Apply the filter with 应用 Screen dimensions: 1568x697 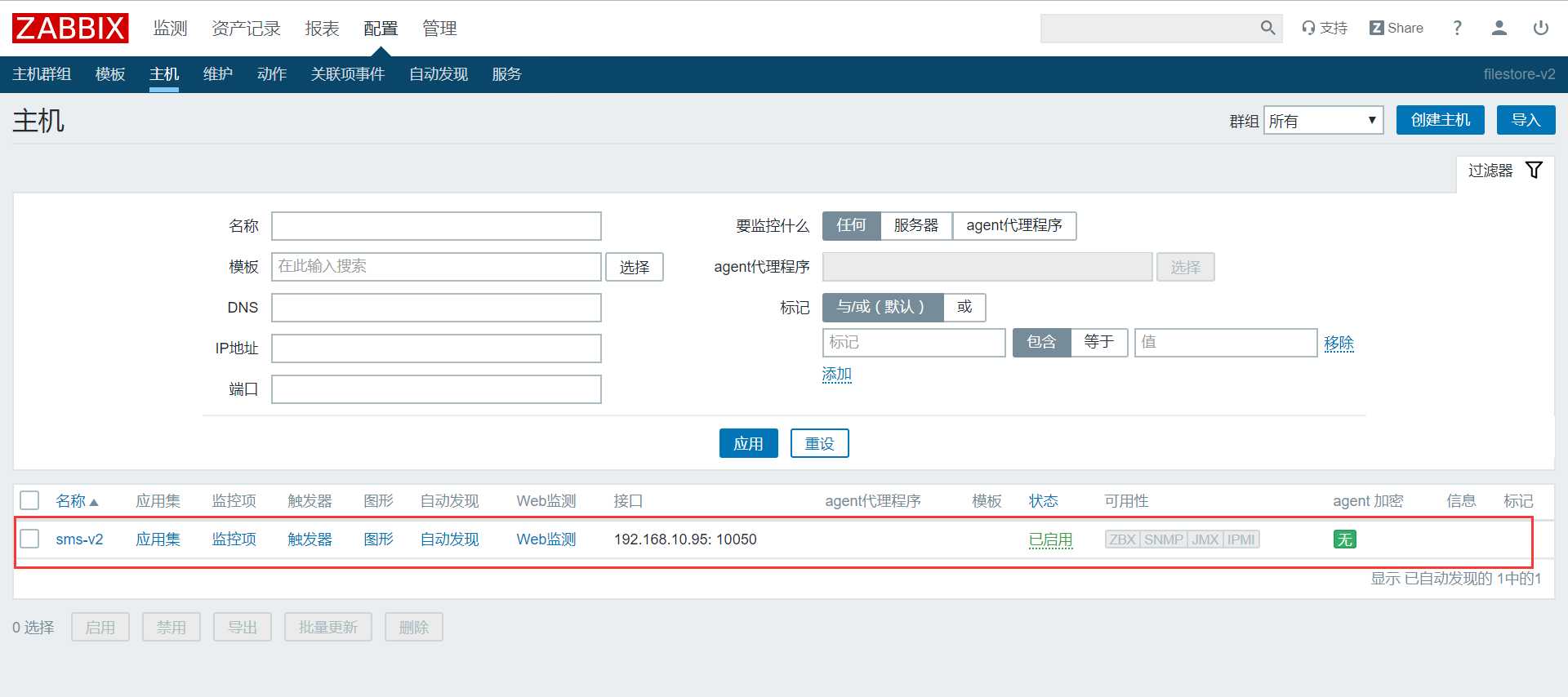[748, 443]
